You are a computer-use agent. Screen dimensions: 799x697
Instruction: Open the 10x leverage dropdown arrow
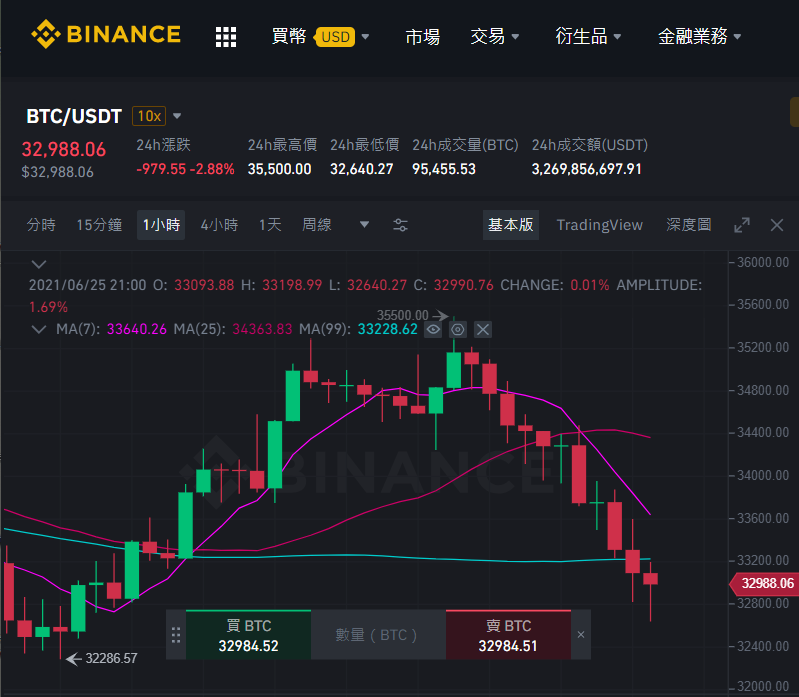[177, 116]
